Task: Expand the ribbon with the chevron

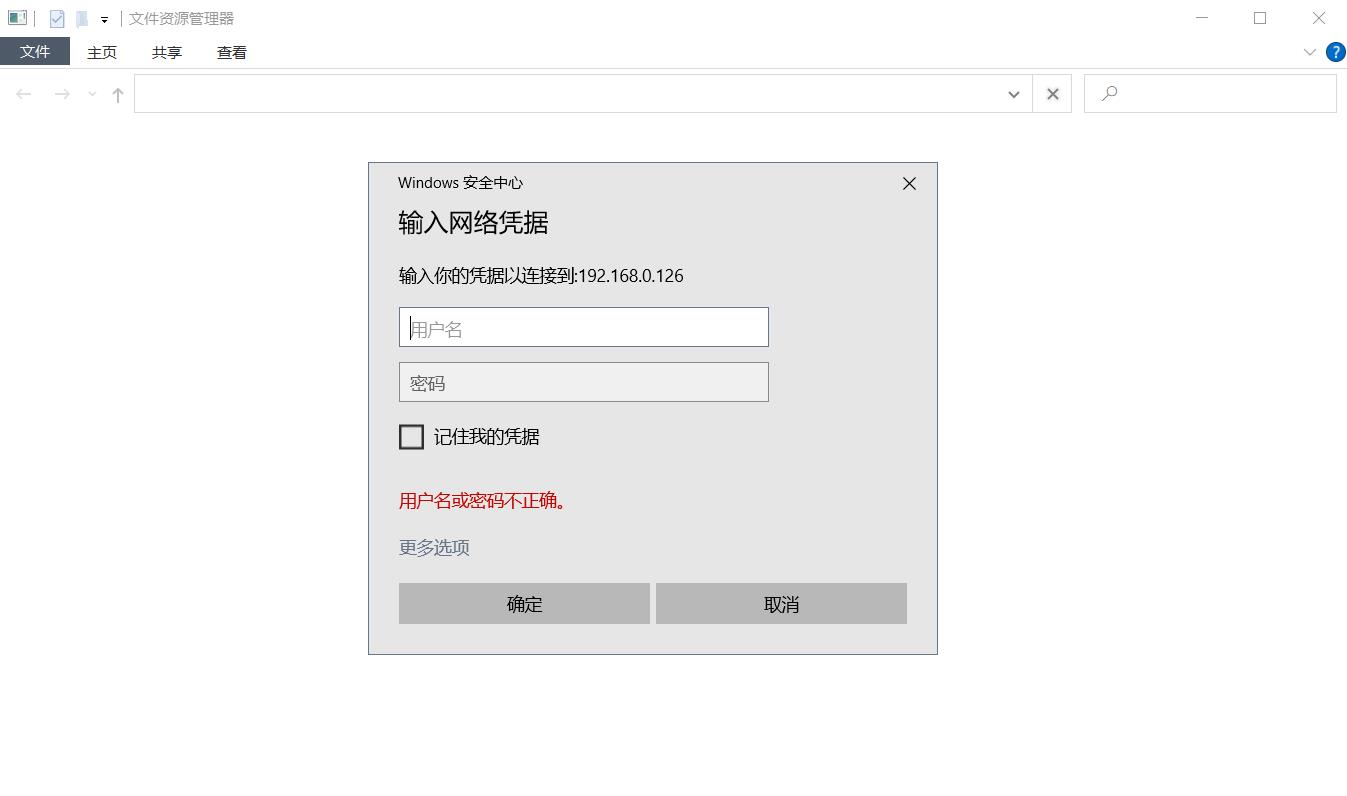Action: tap(1310, 52)
